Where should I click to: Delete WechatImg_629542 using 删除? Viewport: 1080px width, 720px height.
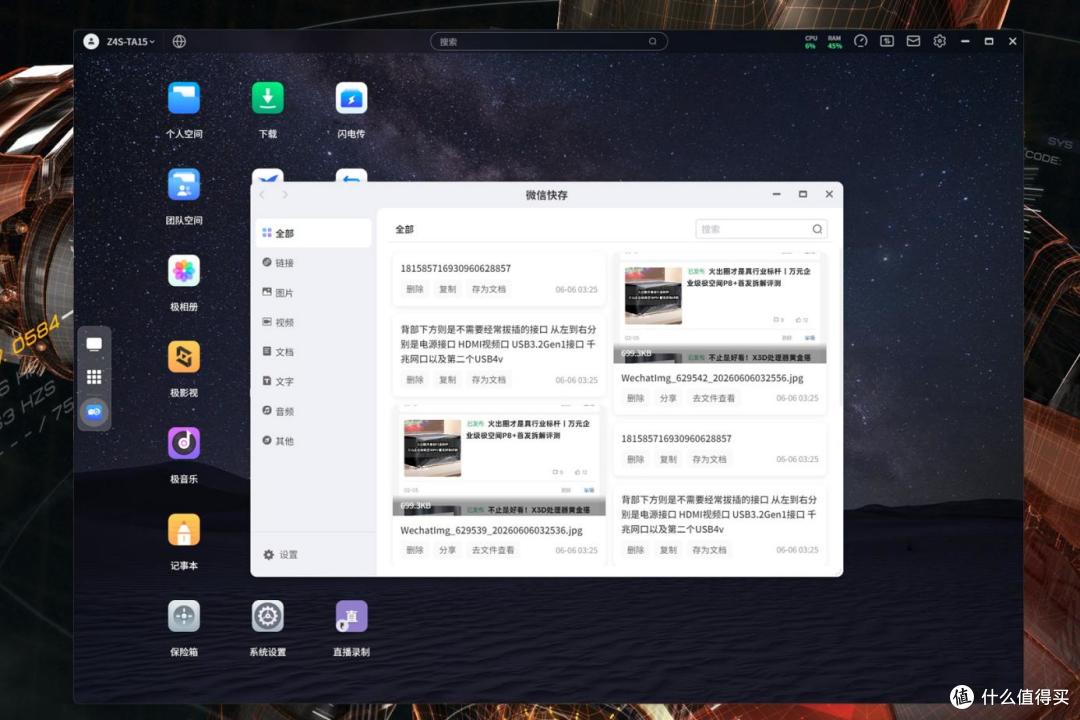pos(635,398)
